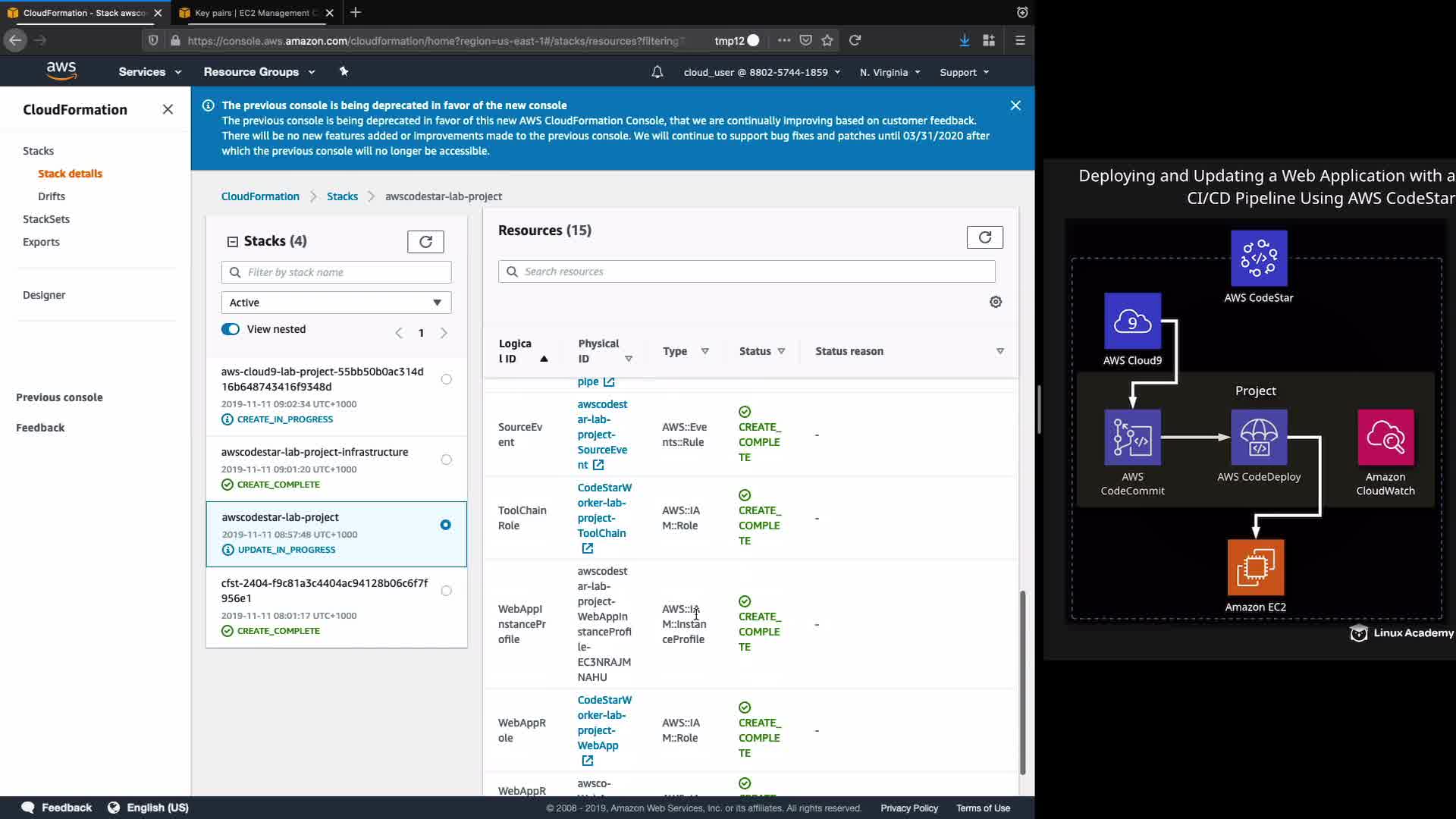Open external link for ToolChain role
The image size is (1456, 819).
[x=587, y=548]
